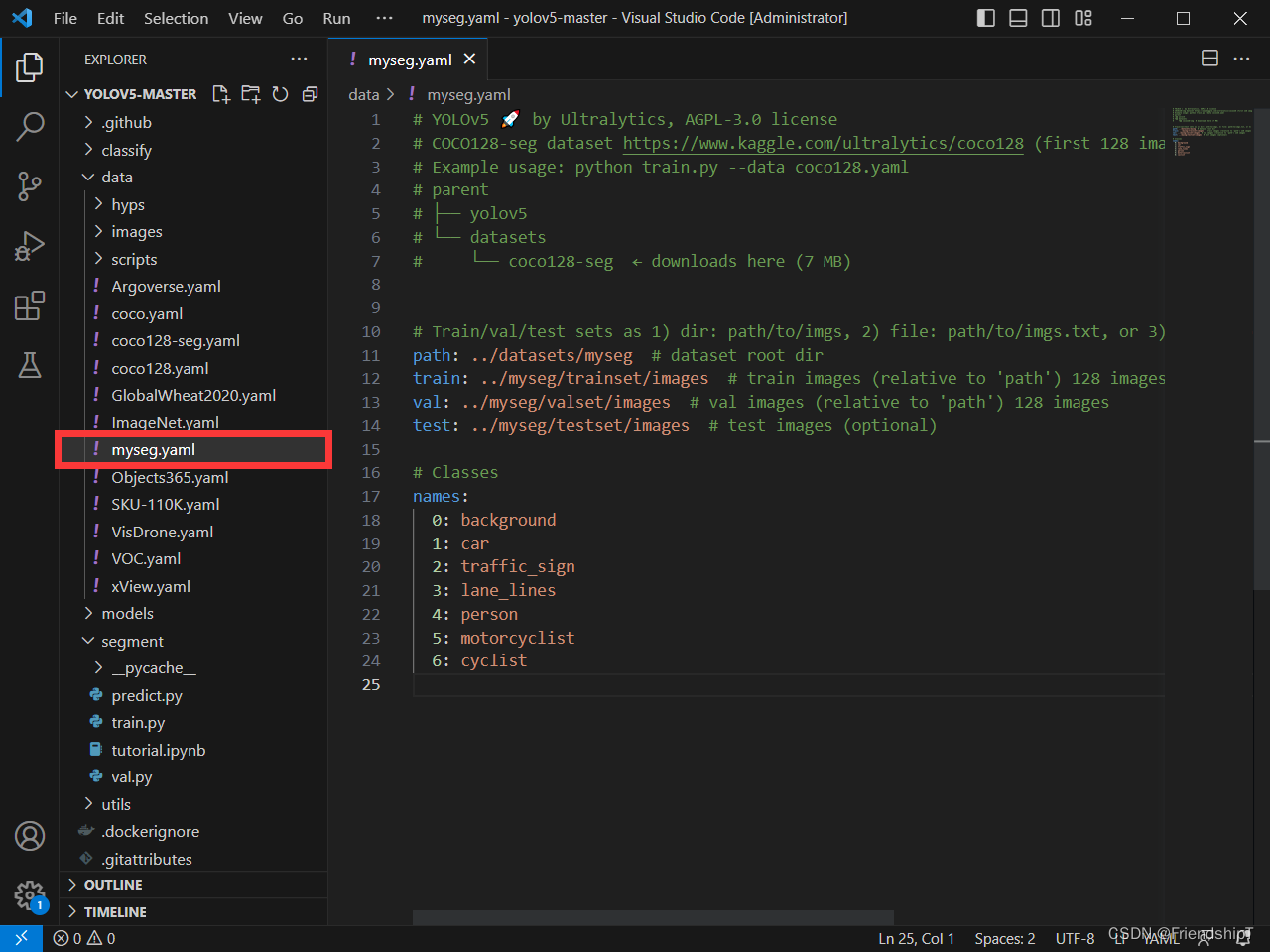Toggle the bottom panel
Image resolution: width=1270 pixels, height=952 pixels.
[x=1018, y=18]
